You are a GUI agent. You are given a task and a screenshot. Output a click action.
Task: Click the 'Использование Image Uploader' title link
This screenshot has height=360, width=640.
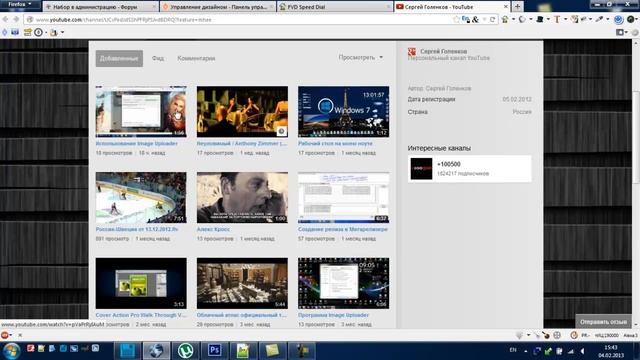tap(137, 144)
